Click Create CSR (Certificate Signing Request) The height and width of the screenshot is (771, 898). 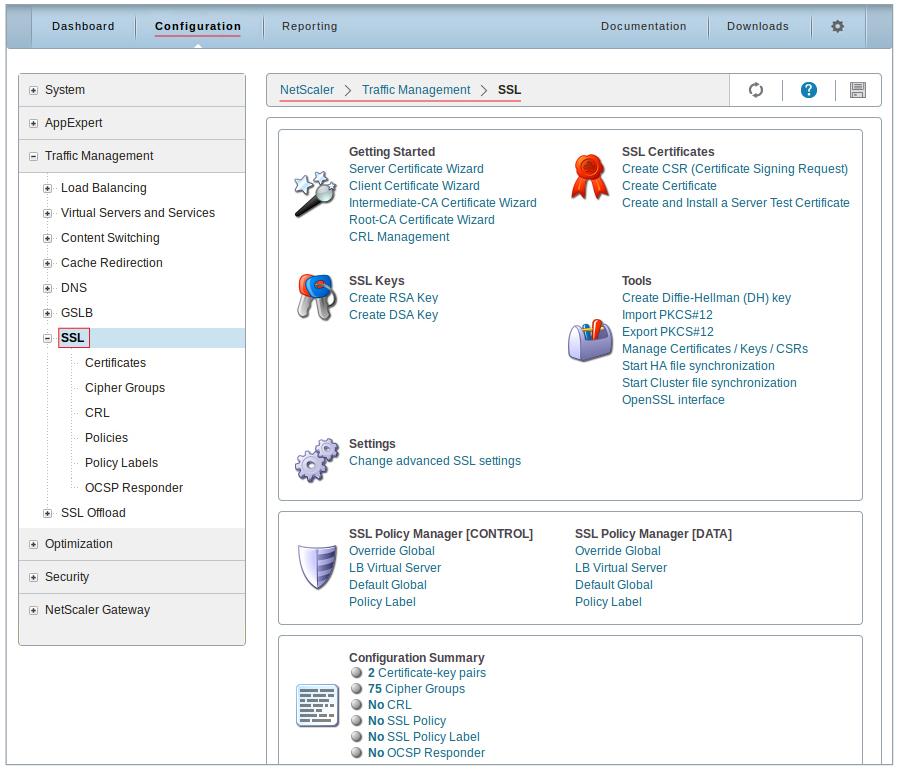point(735,169)
